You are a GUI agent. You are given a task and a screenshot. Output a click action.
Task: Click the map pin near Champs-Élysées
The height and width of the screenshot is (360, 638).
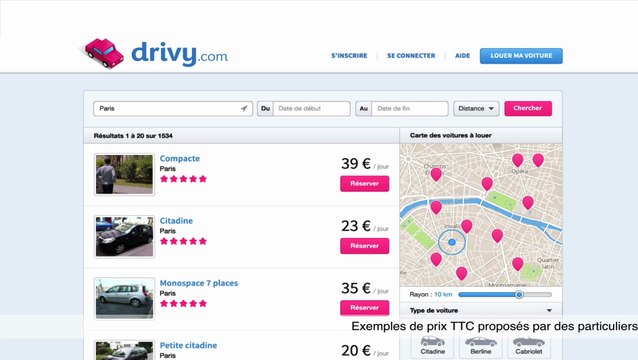436,174
